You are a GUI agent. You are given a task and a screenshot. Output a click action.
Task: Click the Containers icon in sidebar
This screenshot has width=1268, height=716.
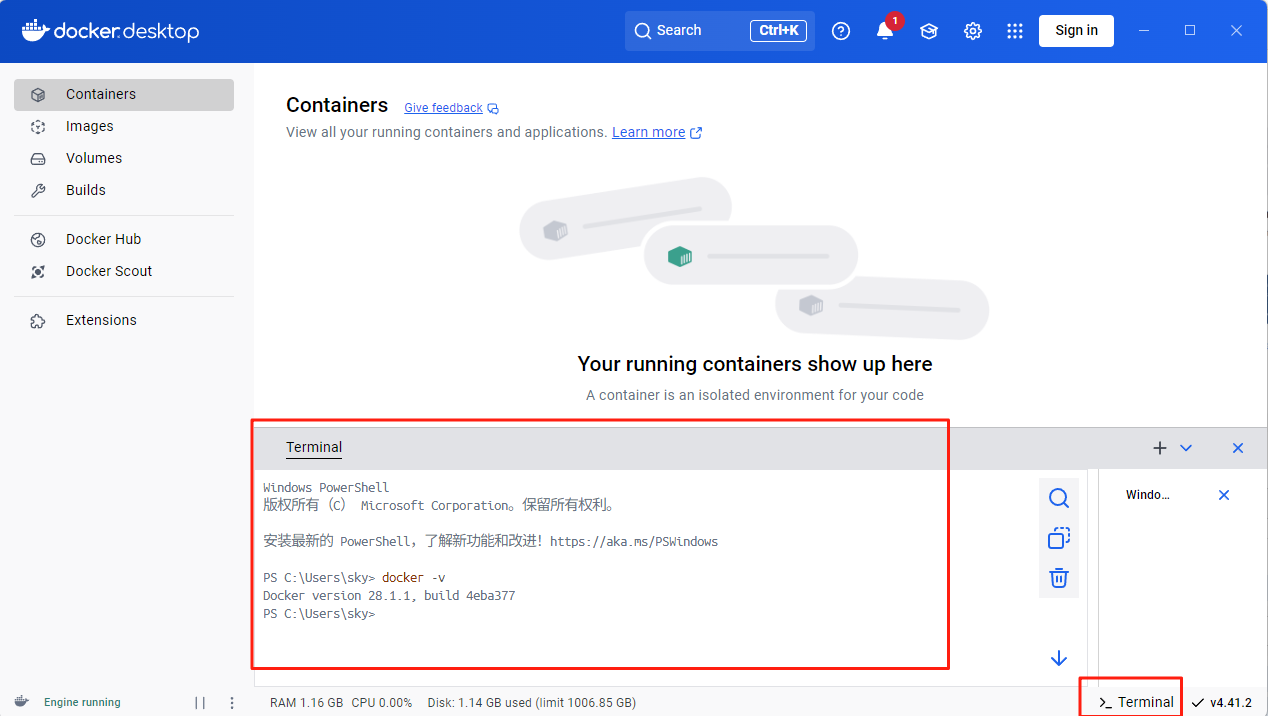38,95
